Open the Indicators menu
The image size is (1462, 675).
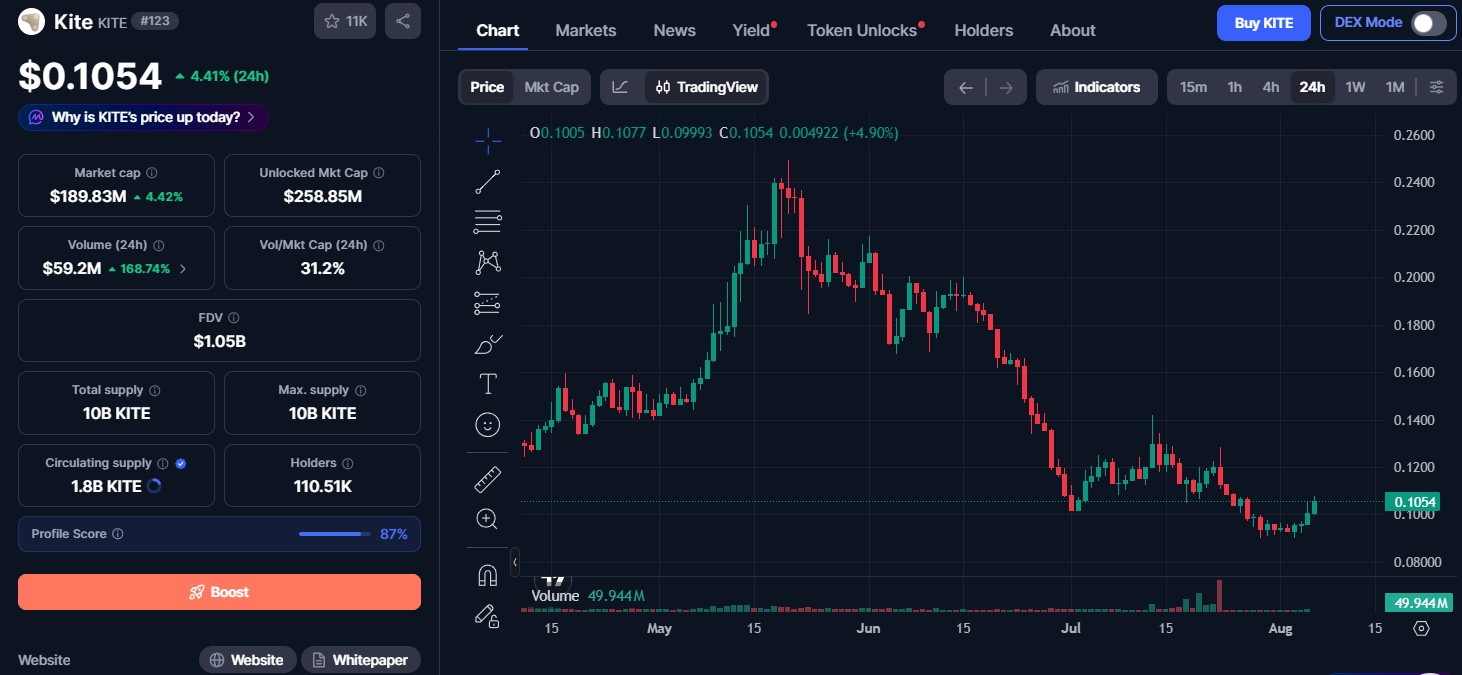click(1097, 87)
